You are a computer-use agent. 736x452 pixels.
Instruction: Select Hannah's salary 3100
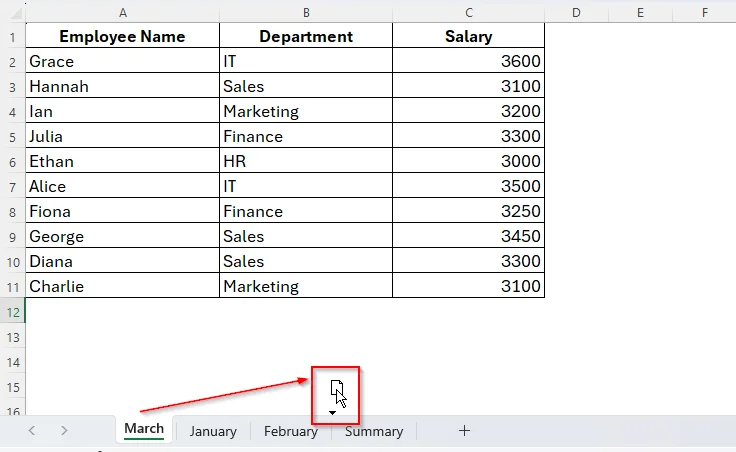click(x=468, y=86)
